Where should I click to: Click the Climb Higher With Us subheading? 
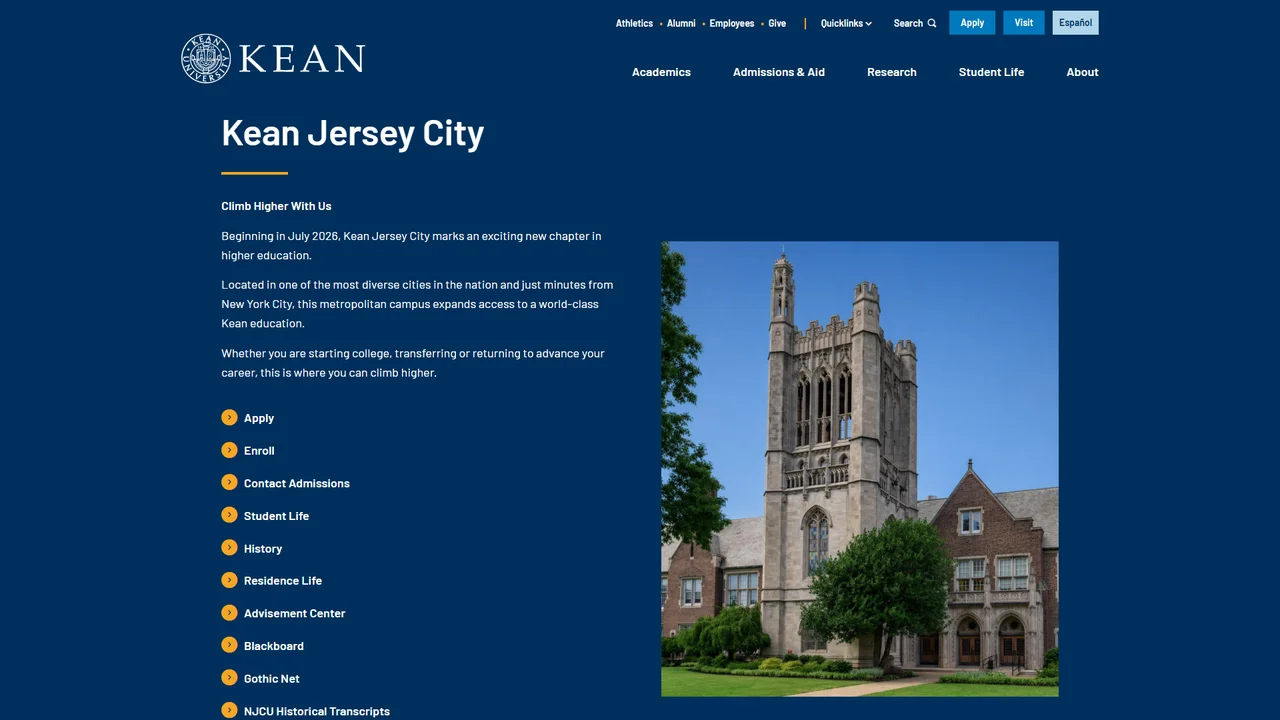[276, 206]
